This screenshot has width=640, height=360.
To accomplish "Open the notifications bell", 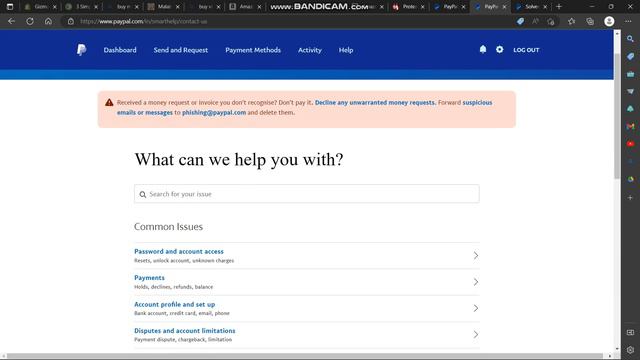I will 483,49.
